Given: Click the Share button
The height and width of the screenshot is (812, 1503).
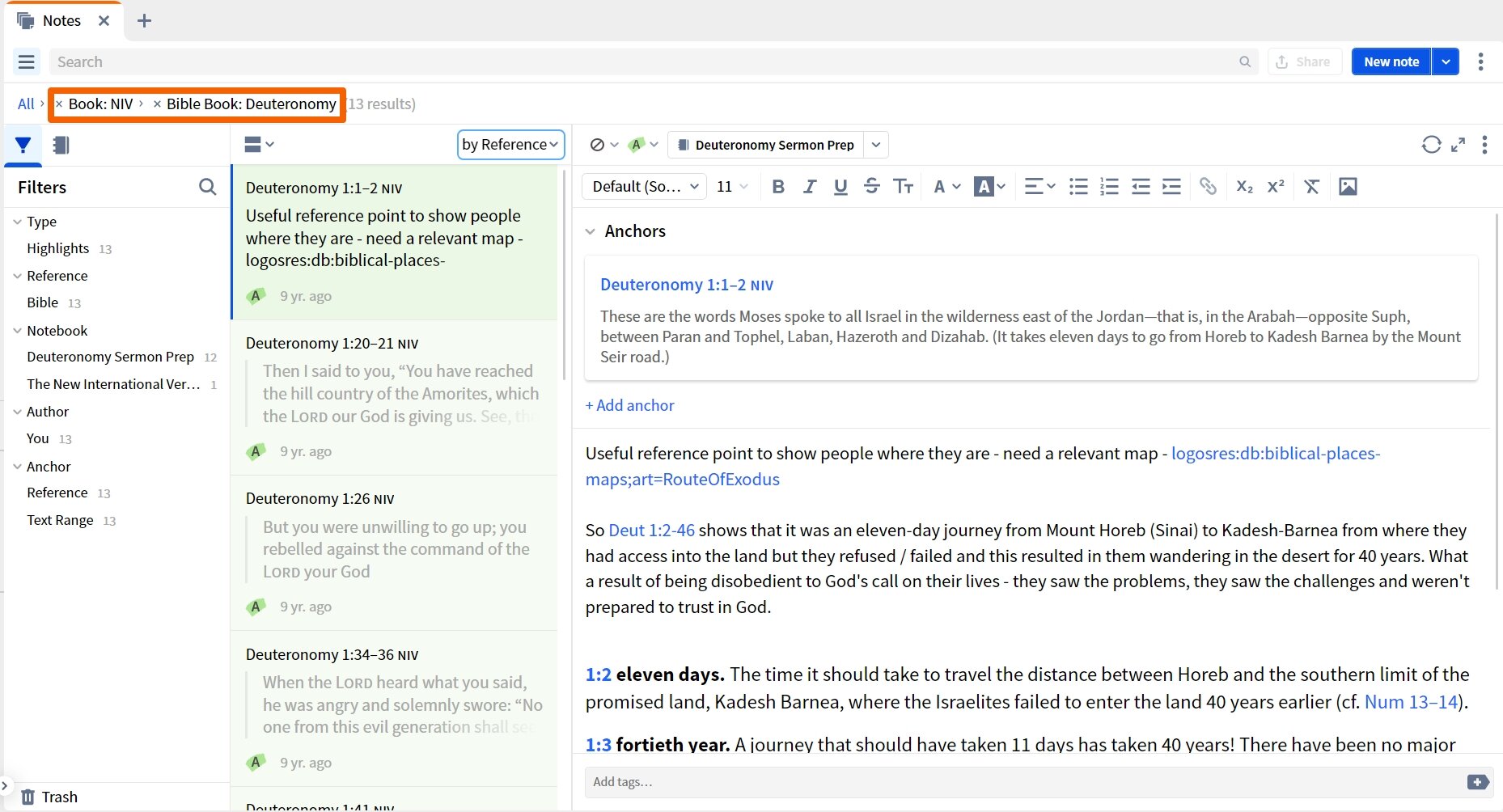Looking at the screenshot, I should point(1305,61).
